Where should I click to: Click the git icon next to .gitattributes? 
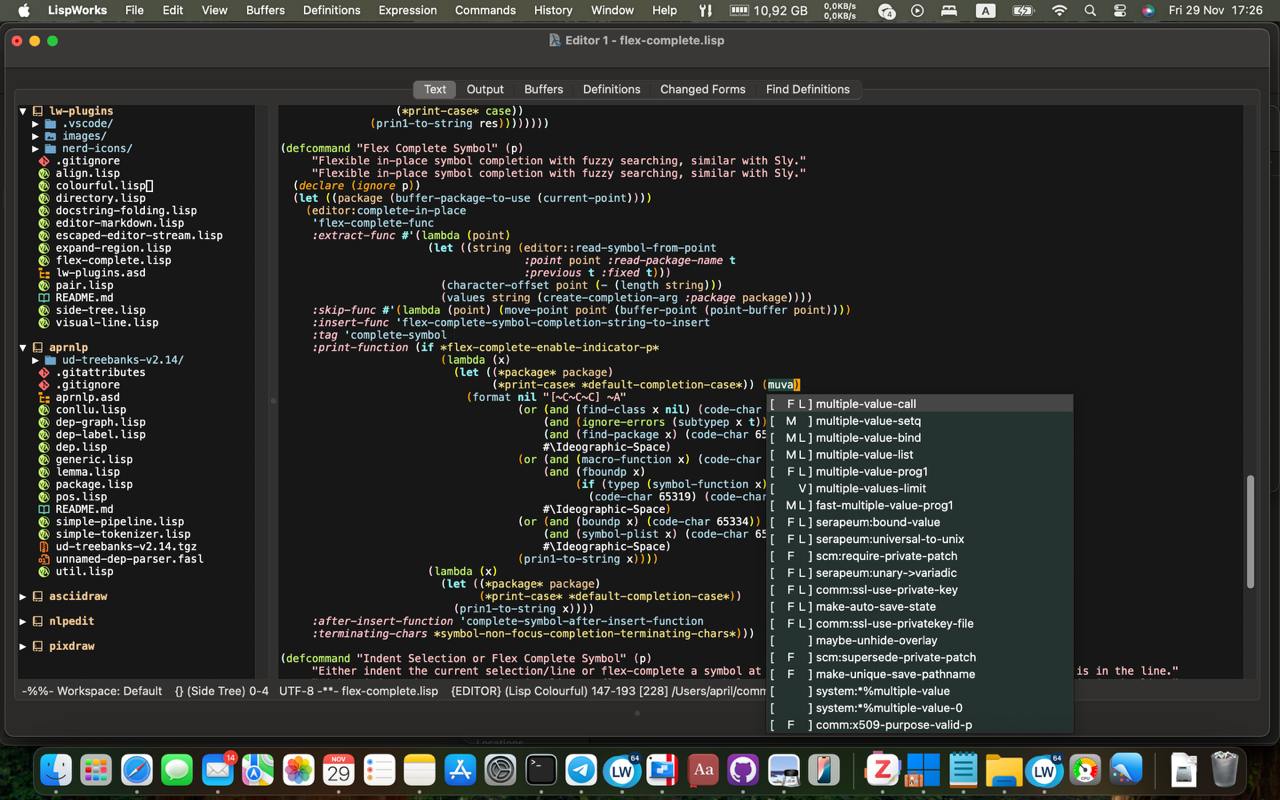(x=44, y=372)
